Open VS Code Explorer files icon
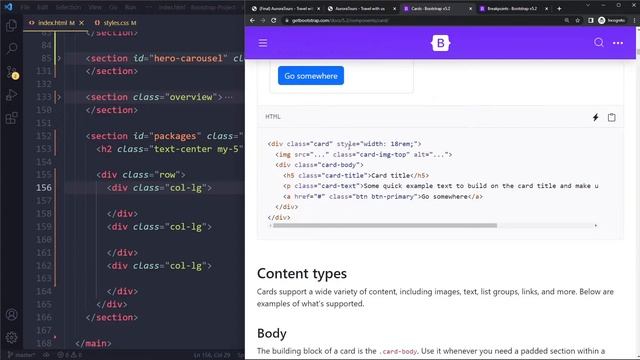Viewport: 640px width, 360px height. [11, 25]
